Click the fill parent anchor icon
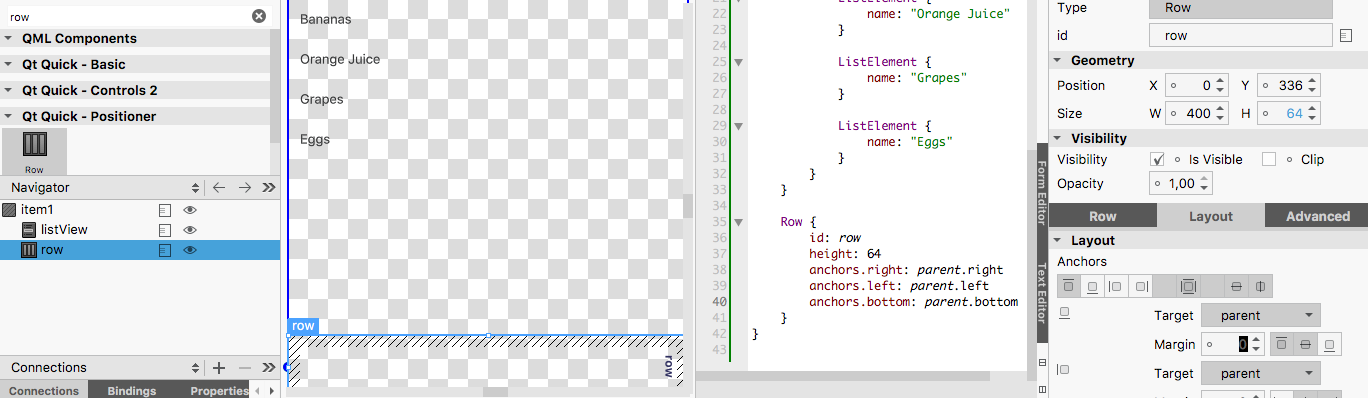This screenshot has height=398, width=1368. [x=1188, y=286]
